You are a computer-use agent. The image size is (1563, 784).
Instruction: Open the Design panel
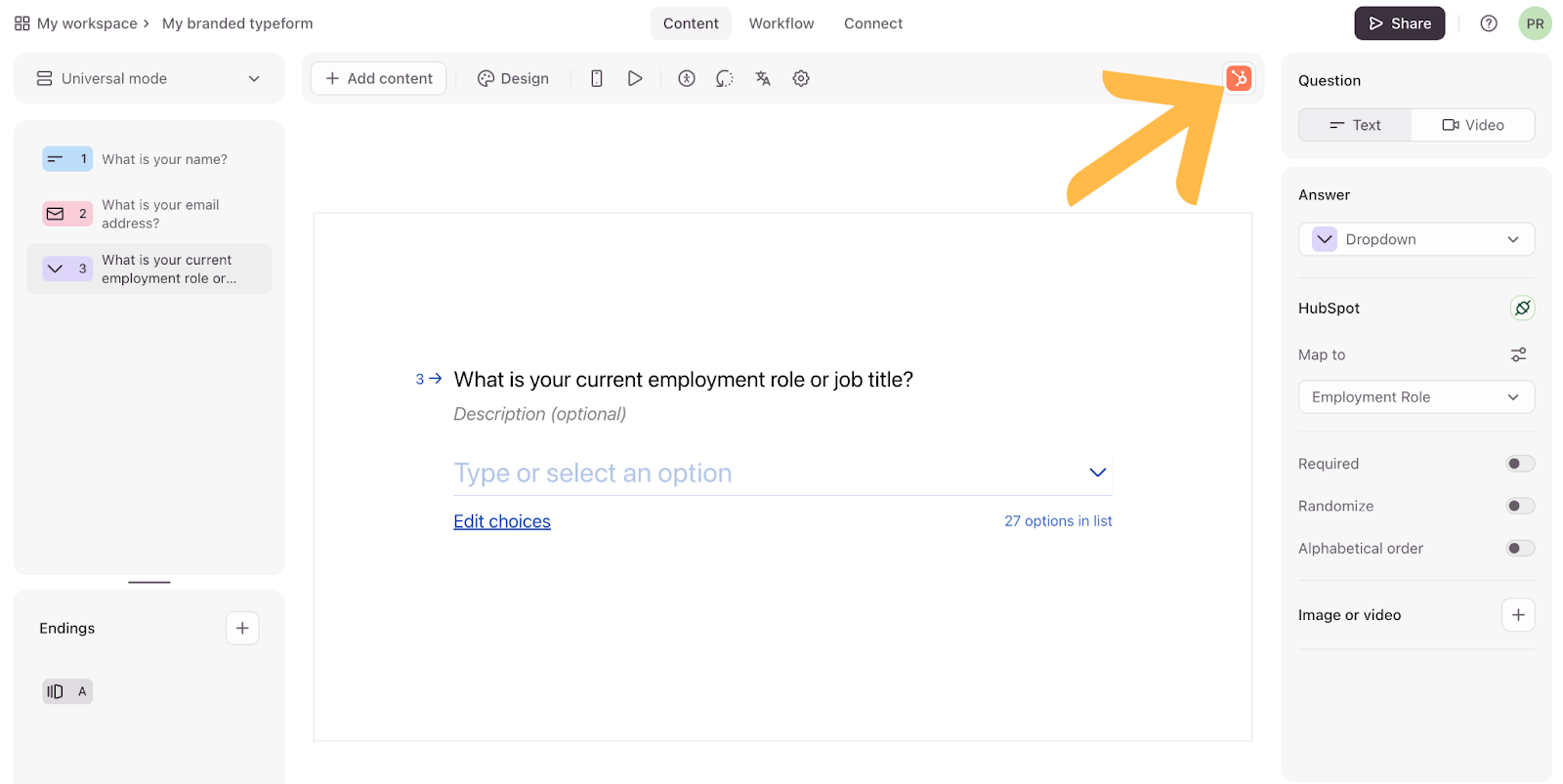[x=513, y=78]
